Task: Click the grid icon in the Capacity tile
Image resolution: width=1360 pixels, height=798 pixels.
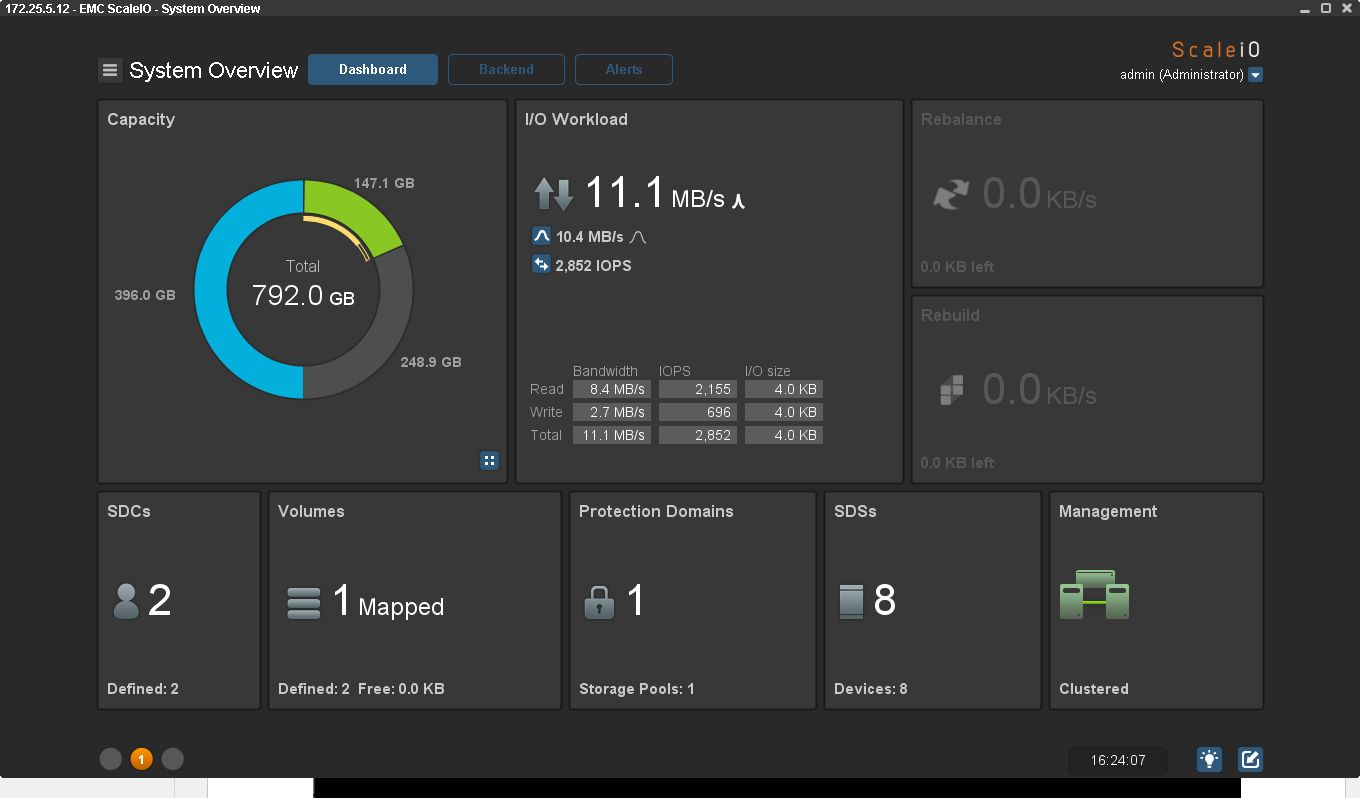Action: (x=489, y=460)
